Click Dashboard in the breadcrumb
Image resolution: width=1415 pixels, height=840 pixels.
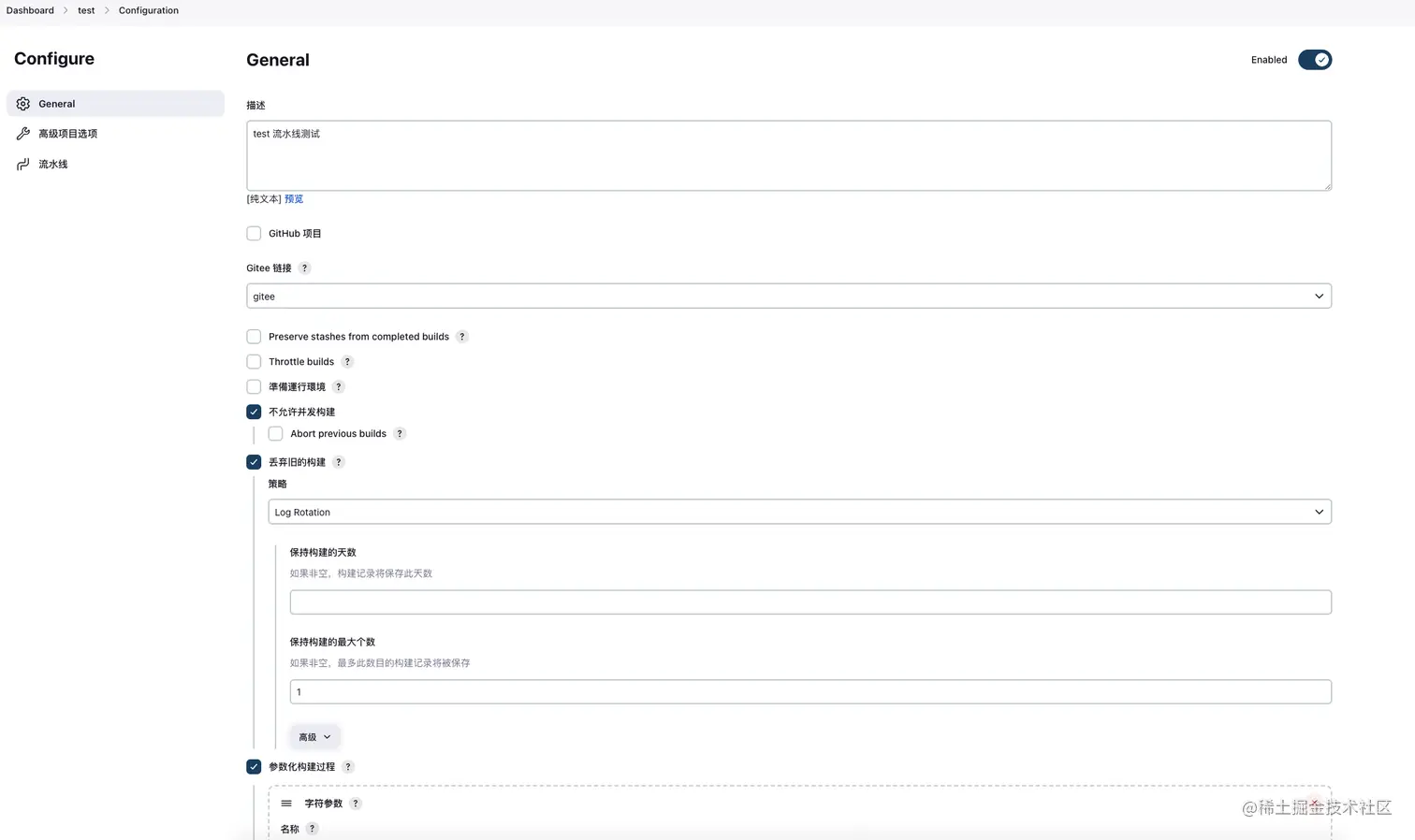(x=30, y=10)
